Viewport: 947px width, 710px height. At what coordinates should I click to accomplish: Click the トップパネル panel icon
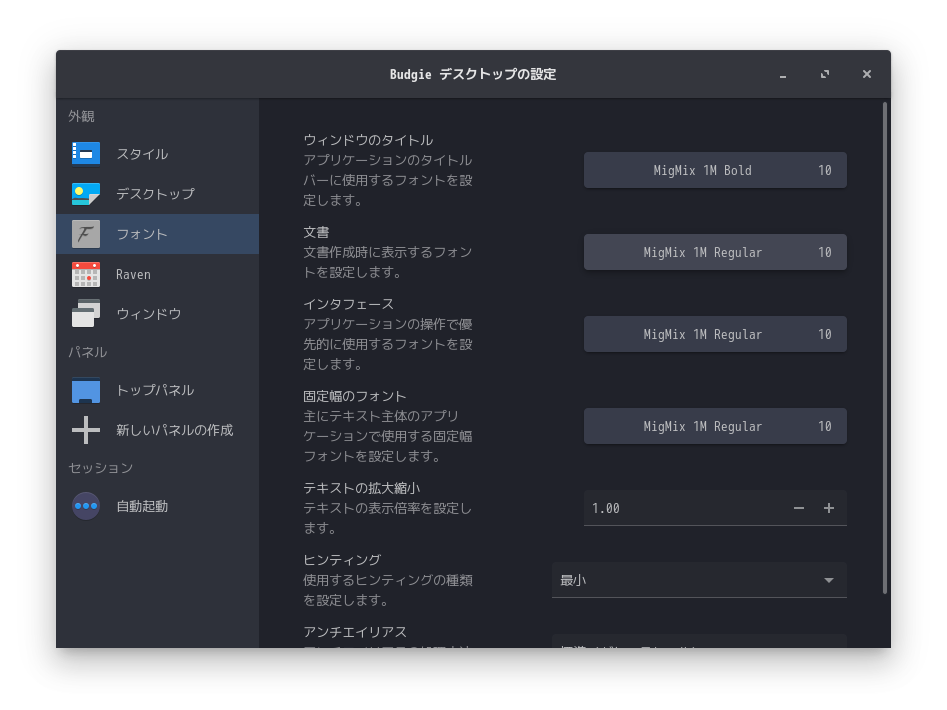click(x=86, y=390)
